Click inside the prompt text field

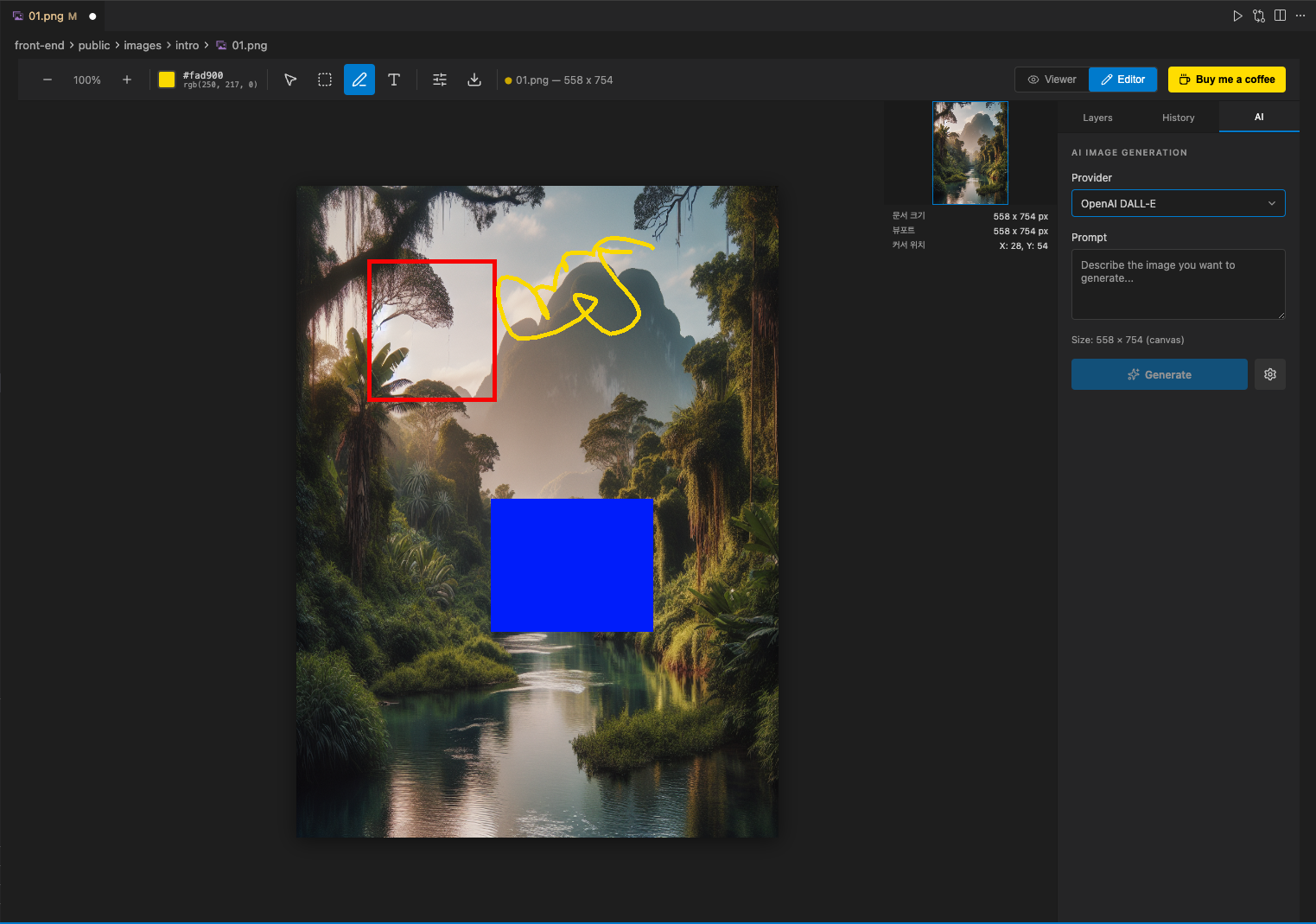point(1178,284)
